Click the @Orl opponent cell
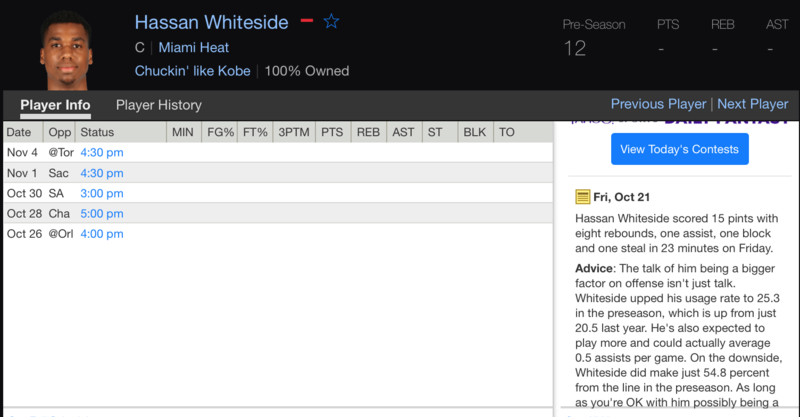This screenshot has height=417, width=800. pos(61,234)
